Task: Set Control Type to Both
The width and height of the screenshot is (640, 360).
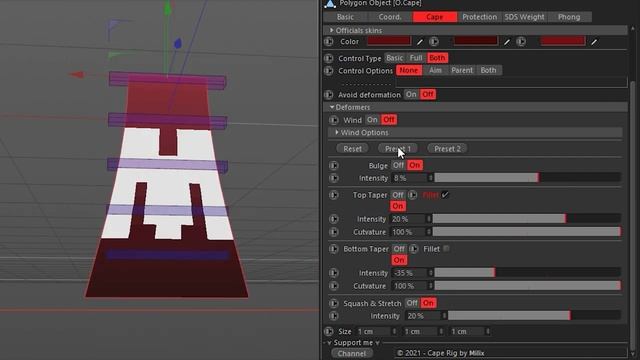Action: point(437,58)
